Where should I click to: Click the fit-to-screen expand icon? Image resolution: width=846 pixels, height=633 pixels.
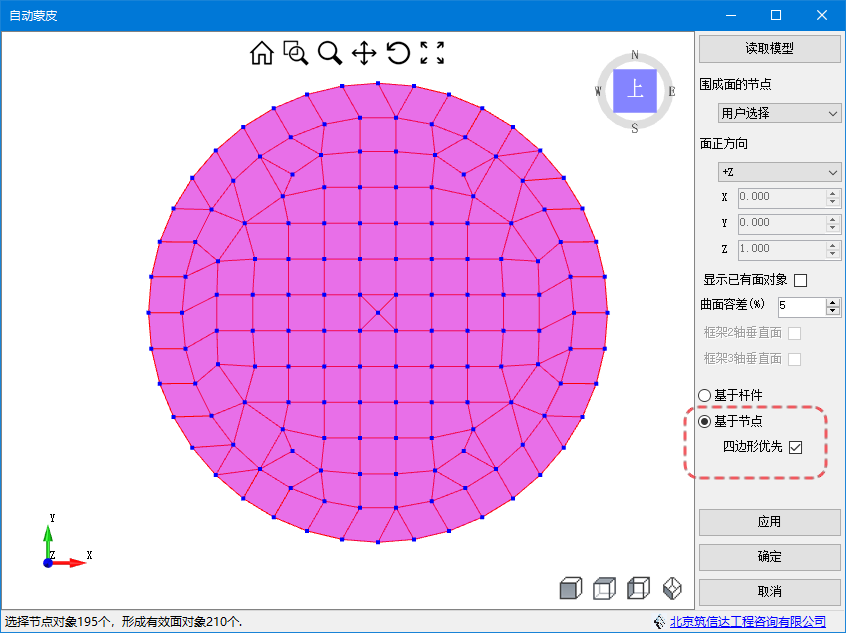432,53
